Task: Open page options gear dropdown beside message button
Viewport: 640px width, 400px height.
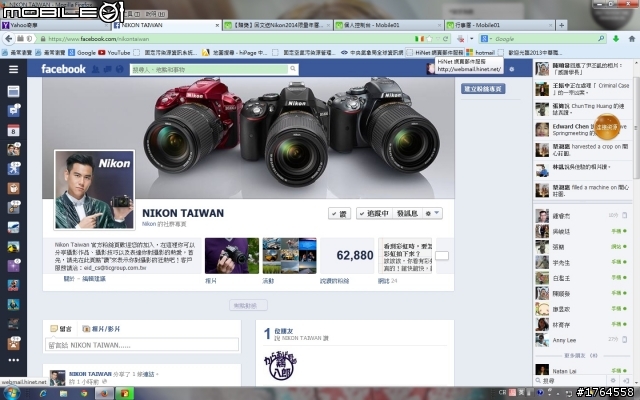Action: coord(432,213)
